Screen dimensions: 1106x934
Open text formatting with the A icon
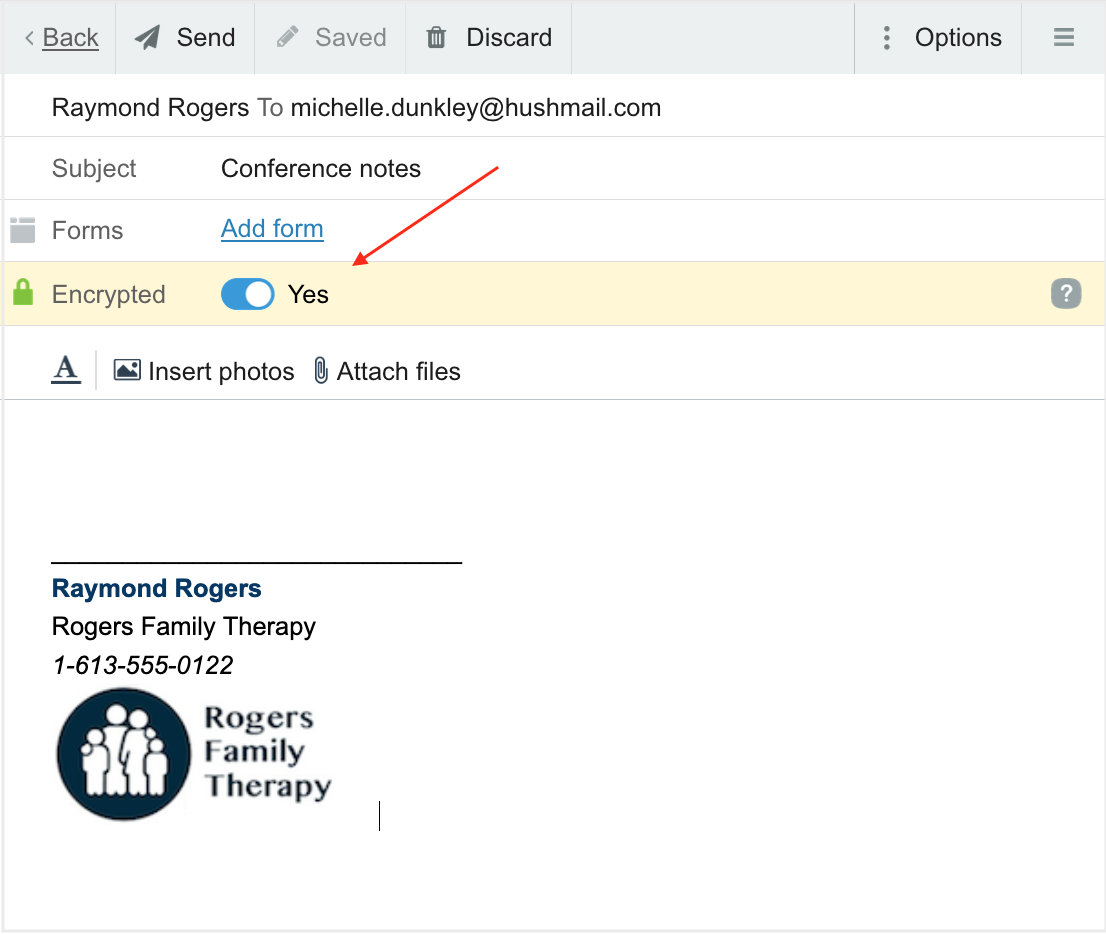[64, 369]
